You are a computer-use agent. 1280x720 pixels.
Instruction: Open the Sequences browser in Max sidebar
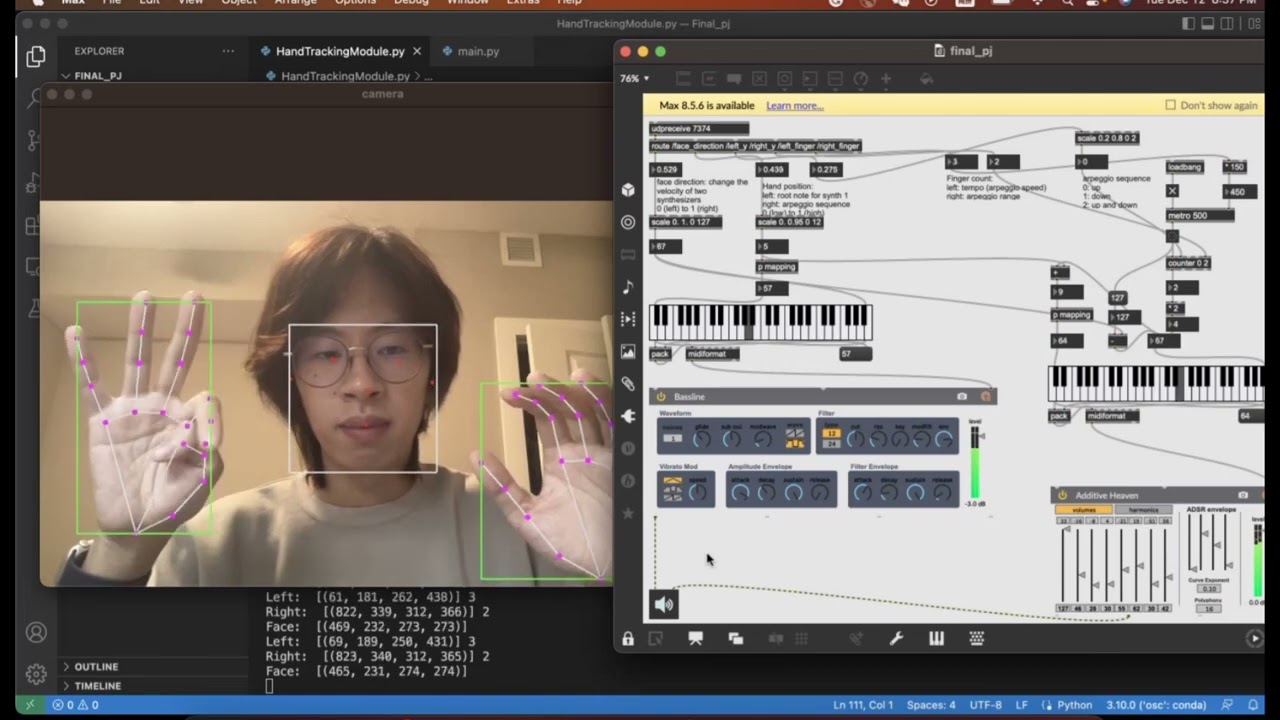628,319
